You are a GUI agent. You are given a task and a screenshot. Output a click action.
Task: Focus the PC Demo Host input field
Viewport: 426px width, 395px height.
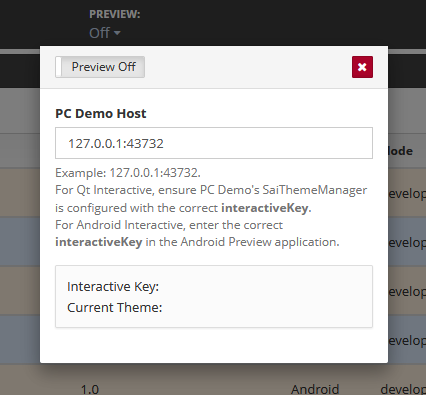[x=214, y=143]
